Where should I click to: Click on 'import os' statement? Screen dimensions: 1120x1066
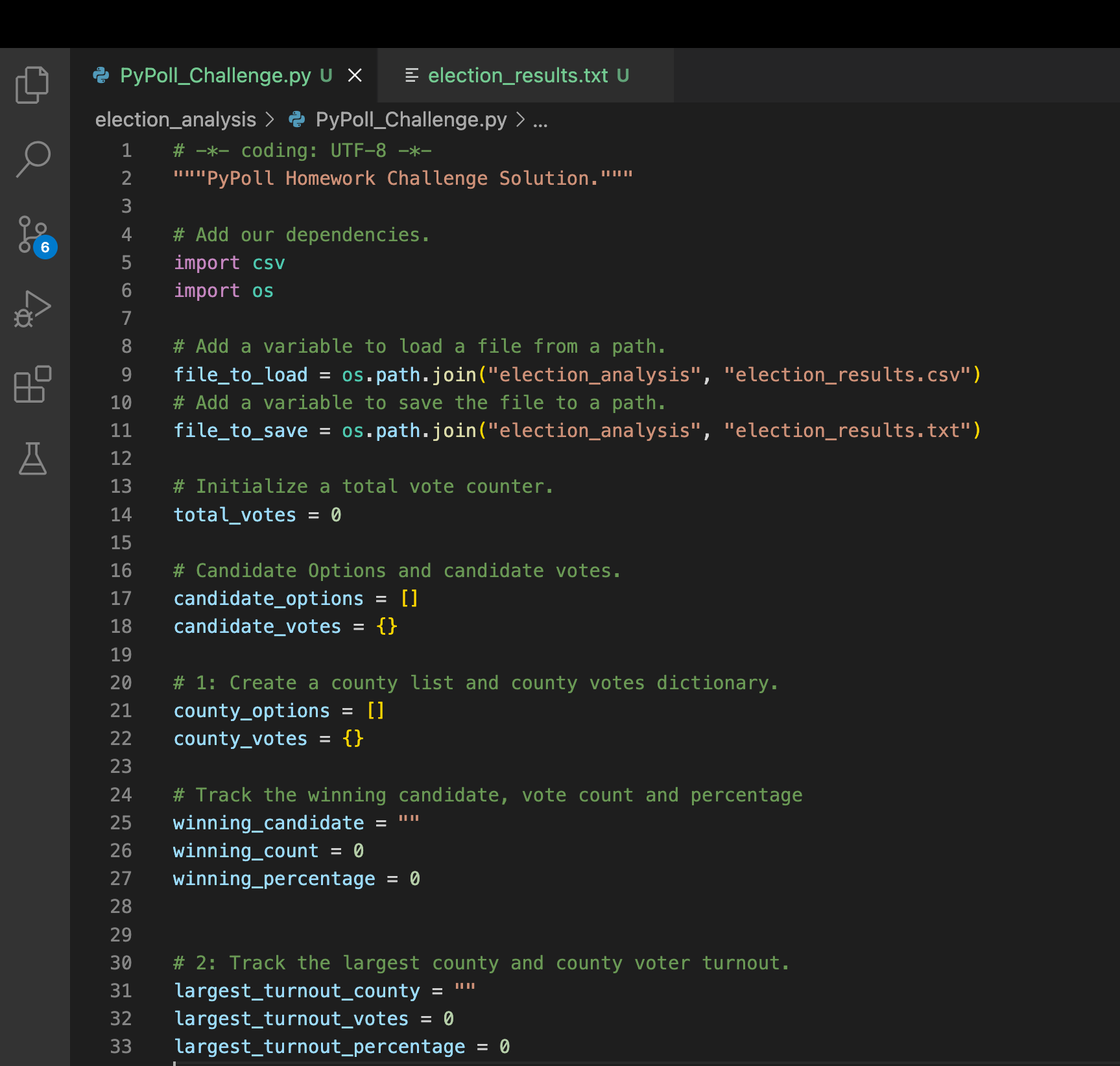click(x=224, y=290)
